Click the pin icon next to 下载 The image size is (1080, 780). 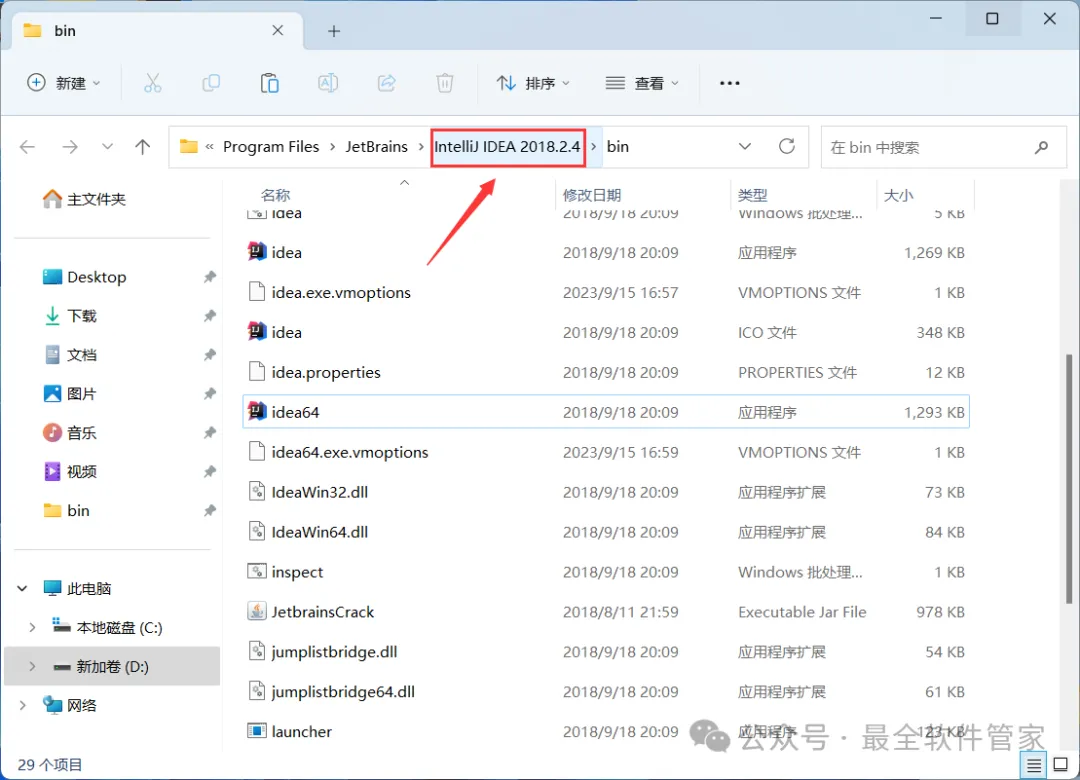click(209, 316)
